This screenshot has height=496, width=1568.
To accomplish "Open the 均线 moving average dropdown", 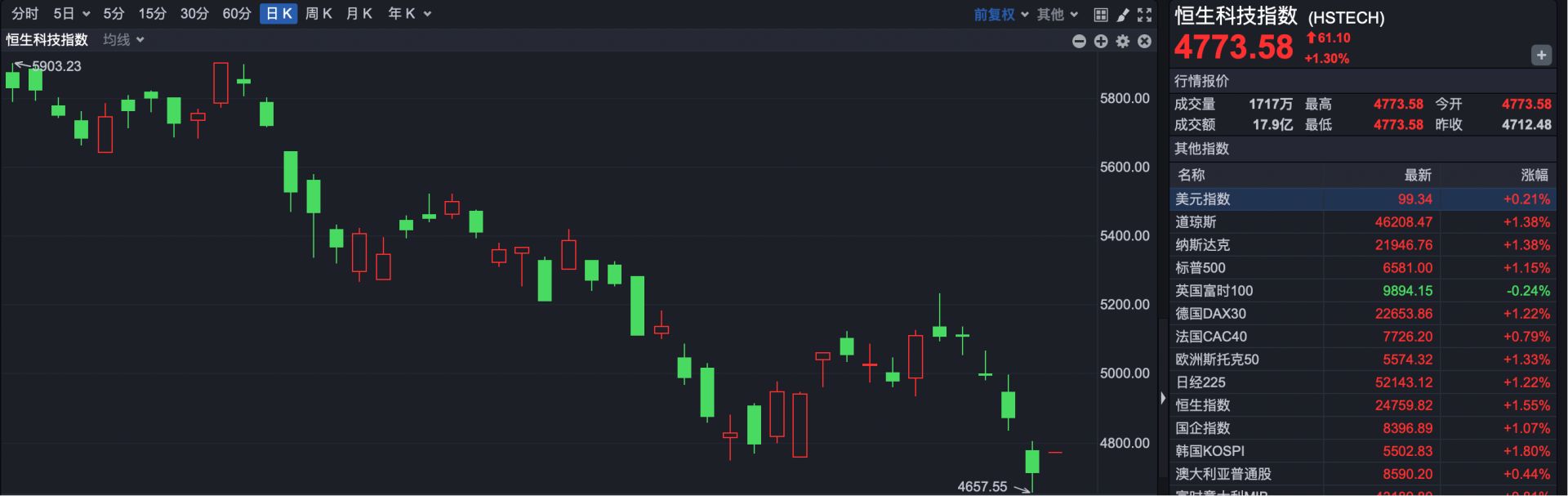I will (x=123, y=40).
